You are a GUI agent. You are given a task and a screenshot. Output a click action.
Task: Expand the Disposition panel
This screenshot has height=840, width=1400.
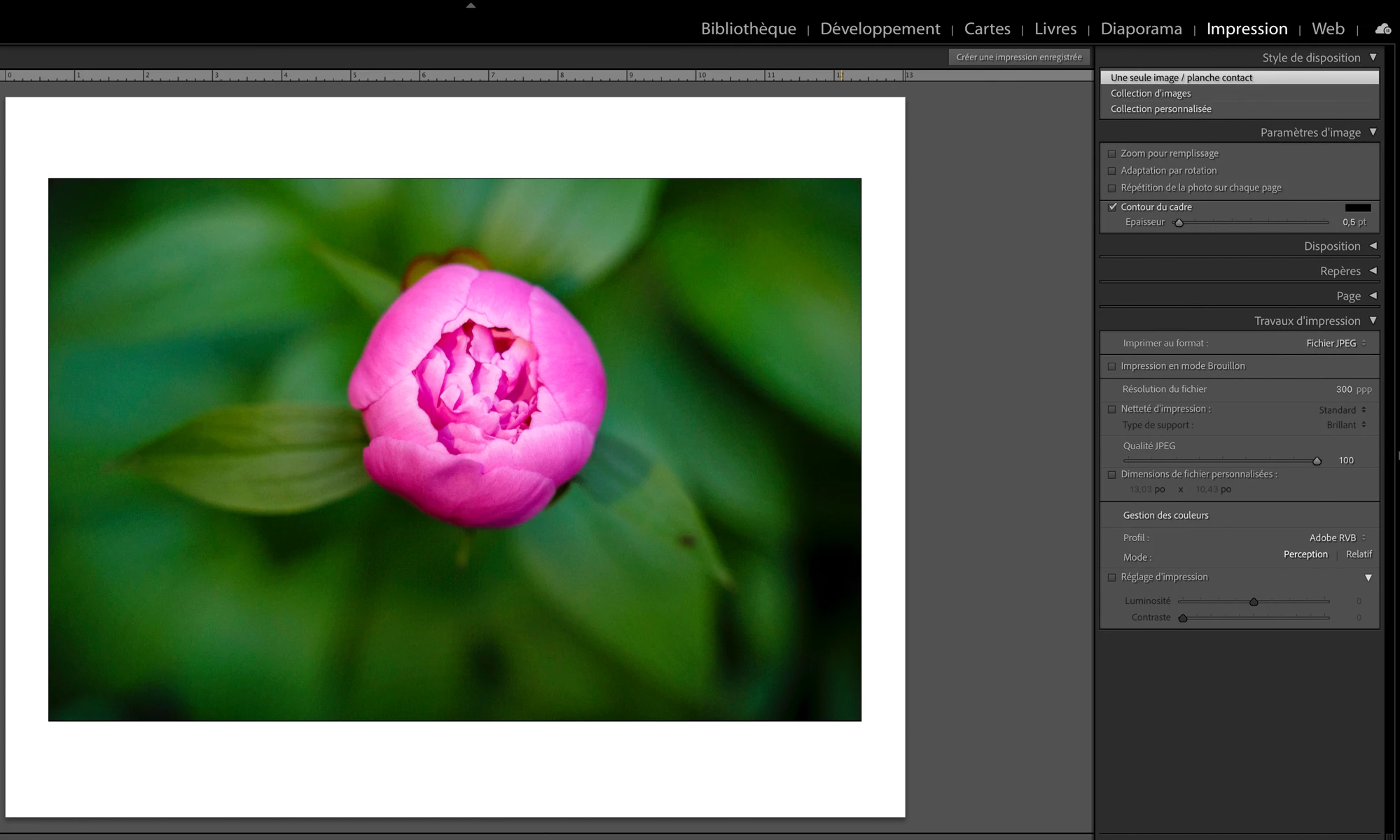click(x=1373, y=246)
